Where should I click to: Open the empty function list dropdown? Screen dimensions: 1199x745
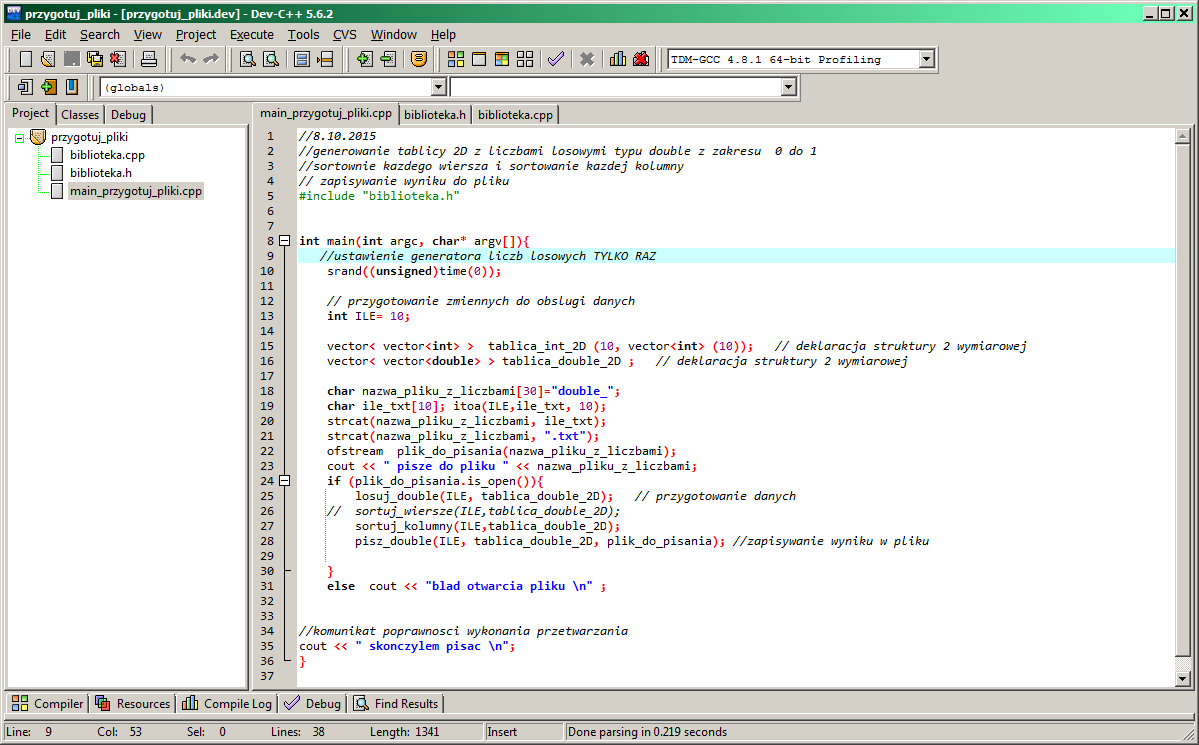pos(789,87)
